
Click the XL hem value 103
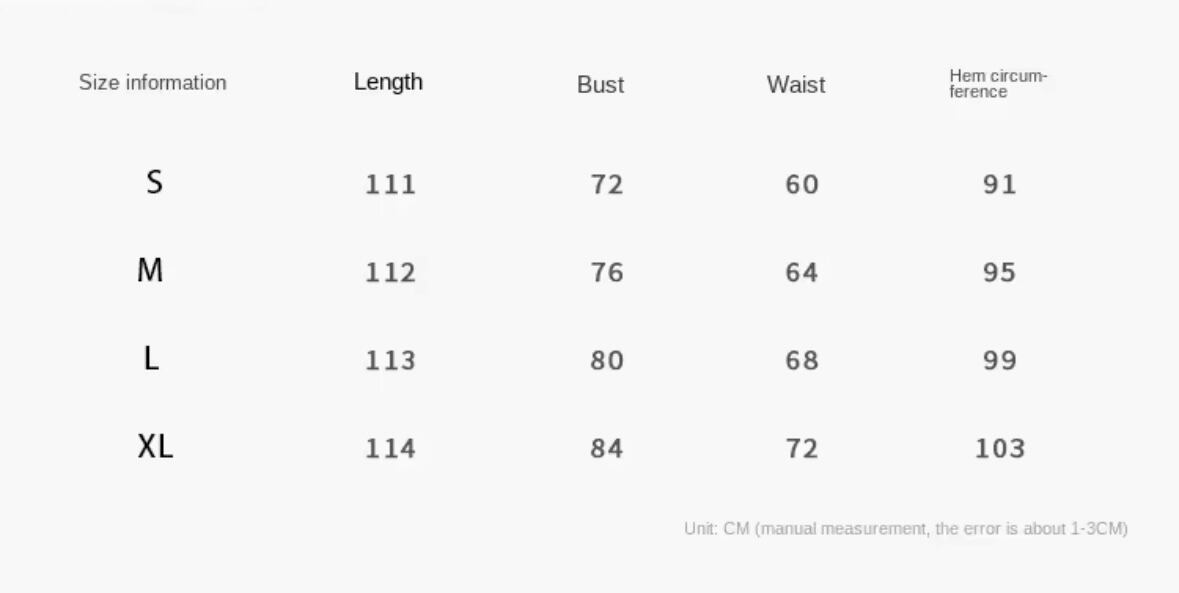[1000, 448]
